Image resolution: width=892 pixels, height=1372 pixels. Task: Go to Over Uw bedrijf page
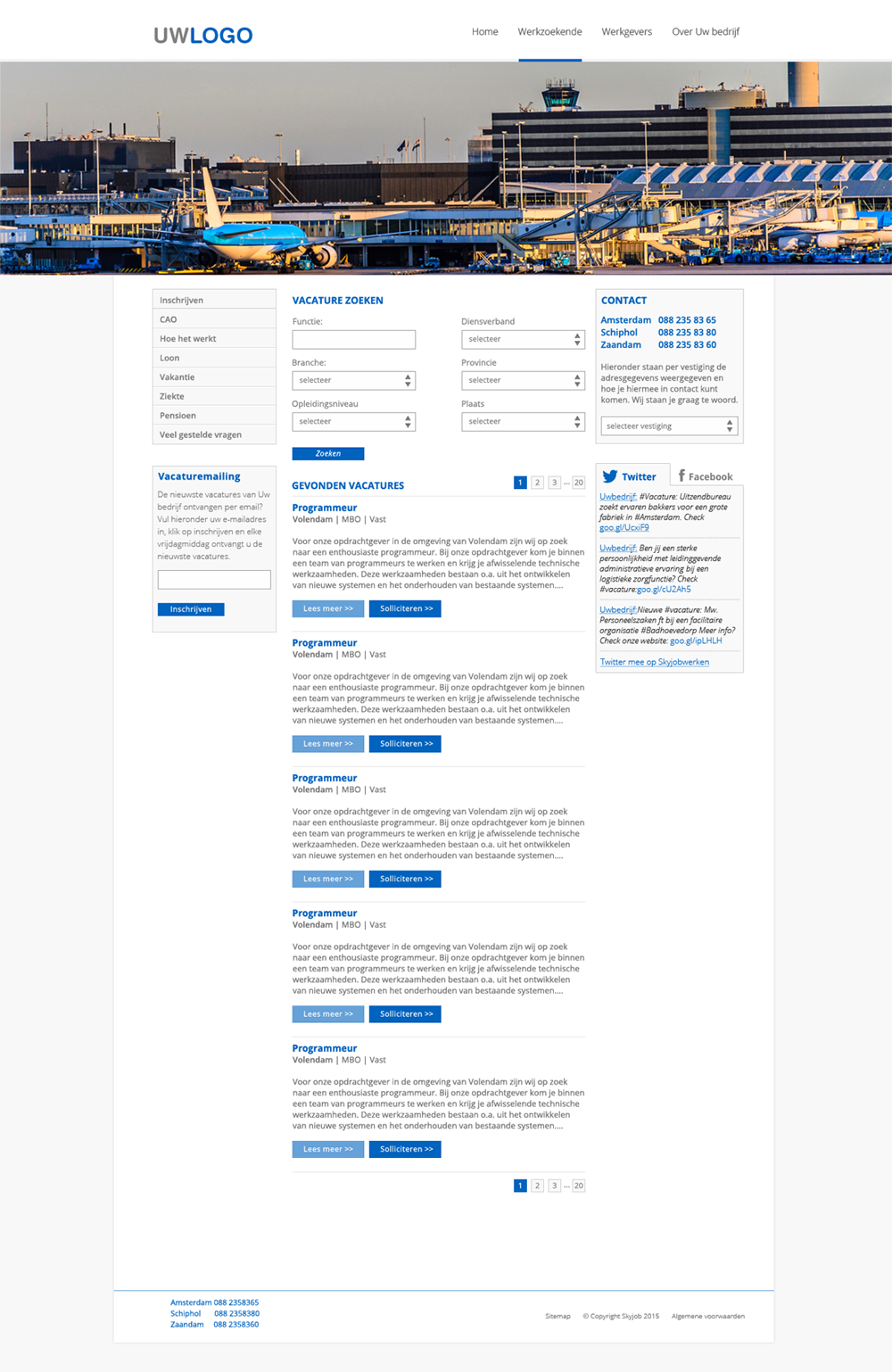[x=705, y=32]
